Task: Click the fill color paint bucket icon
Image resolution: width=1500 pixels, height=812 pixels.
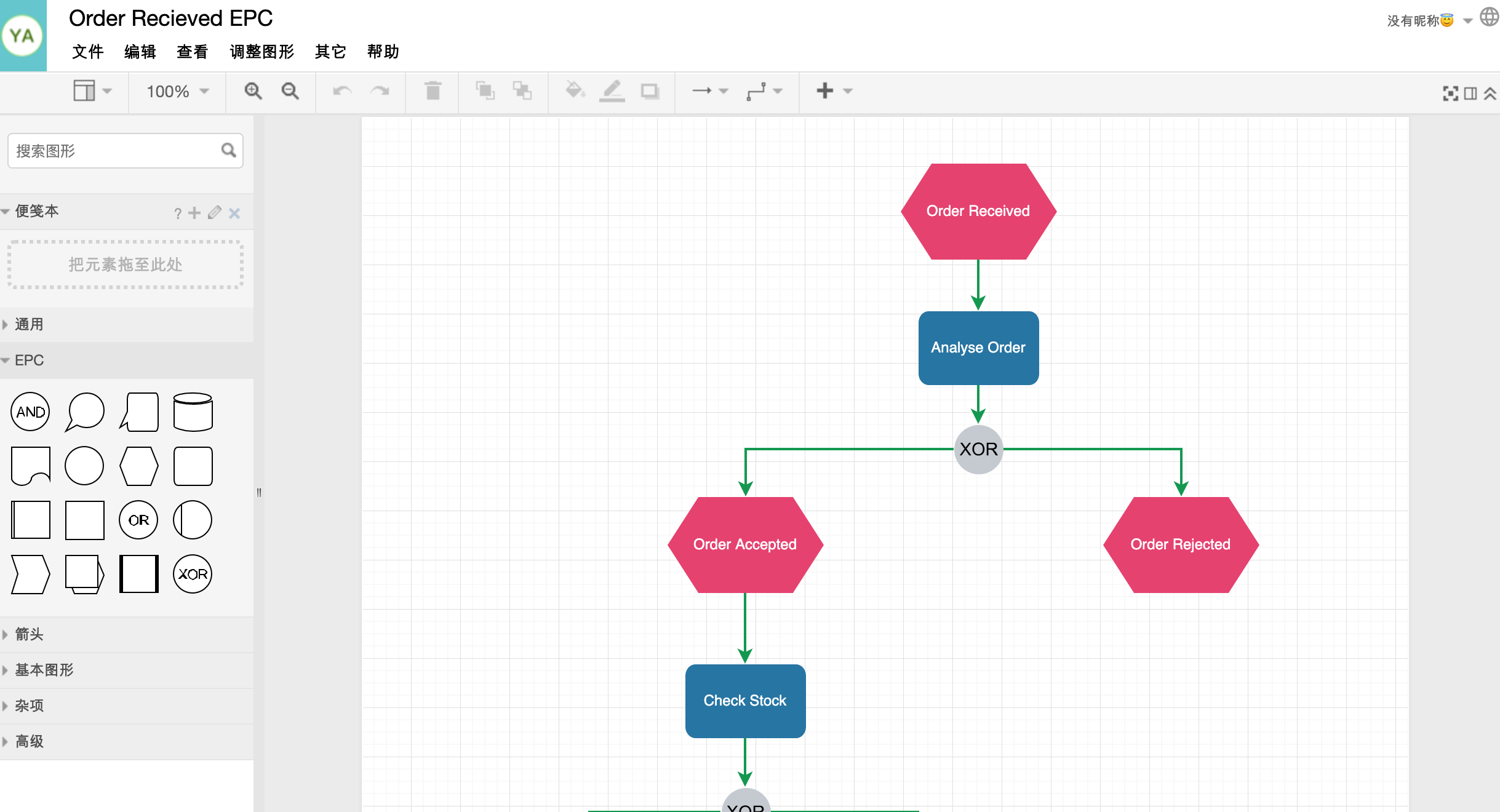Action: tap(574, 91)
